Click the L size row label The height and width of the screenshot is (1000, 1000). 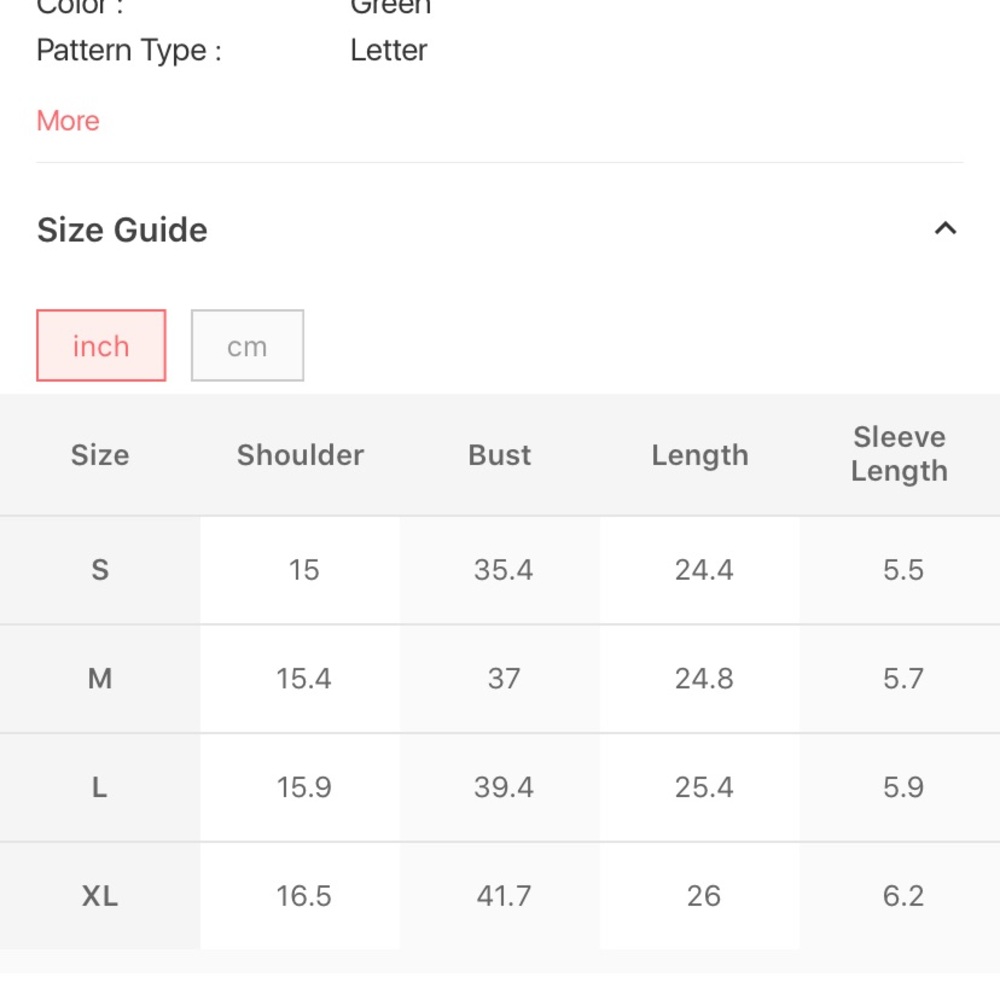pos(99,787)
